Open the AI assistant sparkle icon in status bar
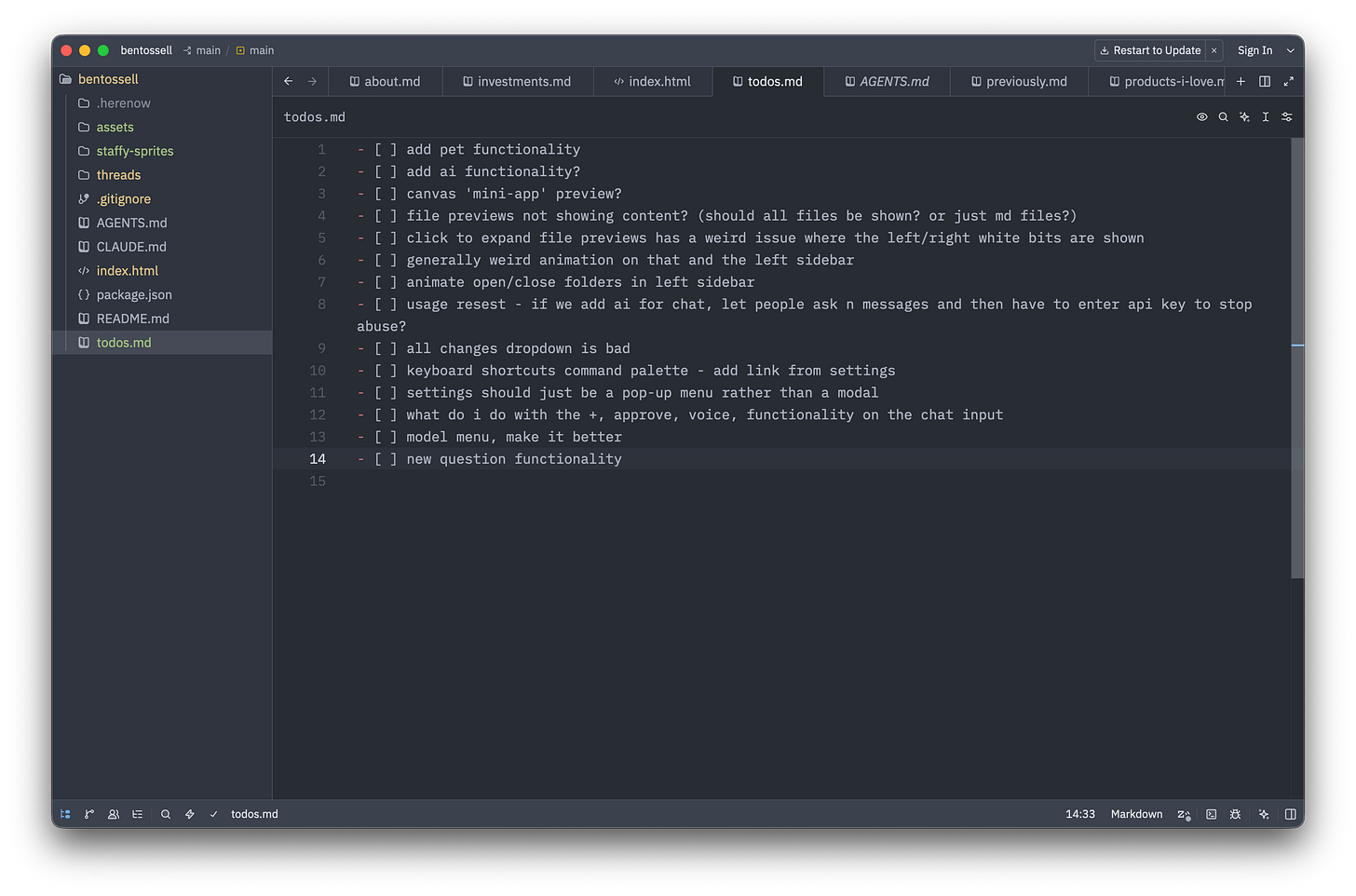The height and width of the screenshot is (896, 1356). 1264,814
